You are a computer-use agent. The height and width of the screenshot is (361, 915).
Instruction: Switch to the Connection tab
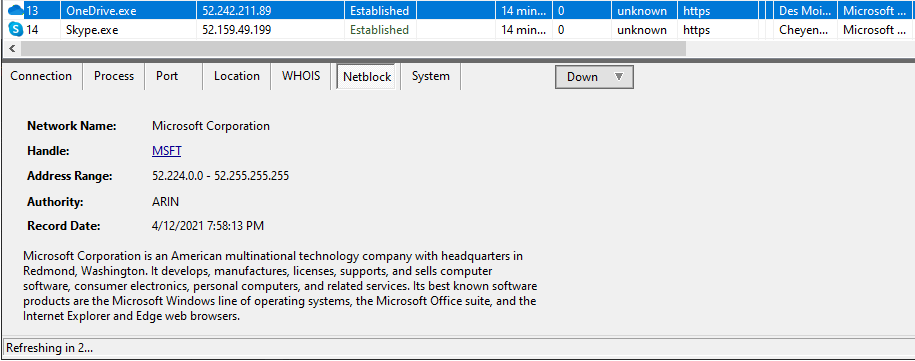(41, 76)
